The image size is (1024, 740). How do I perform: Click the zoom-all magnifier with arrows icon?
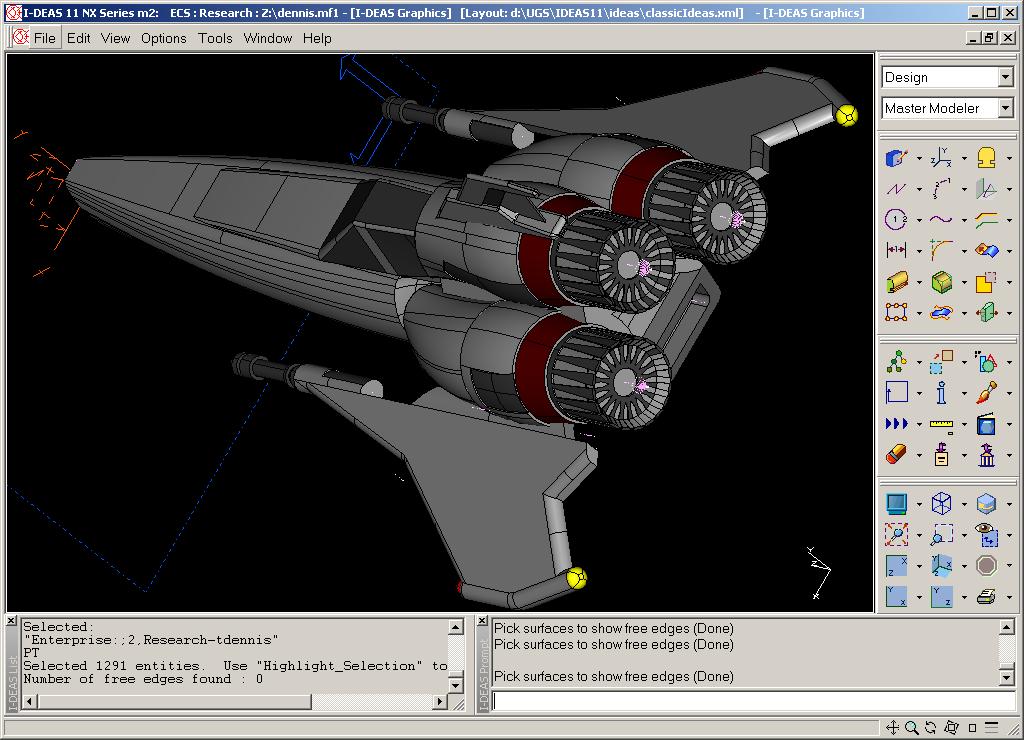point(896,535)
